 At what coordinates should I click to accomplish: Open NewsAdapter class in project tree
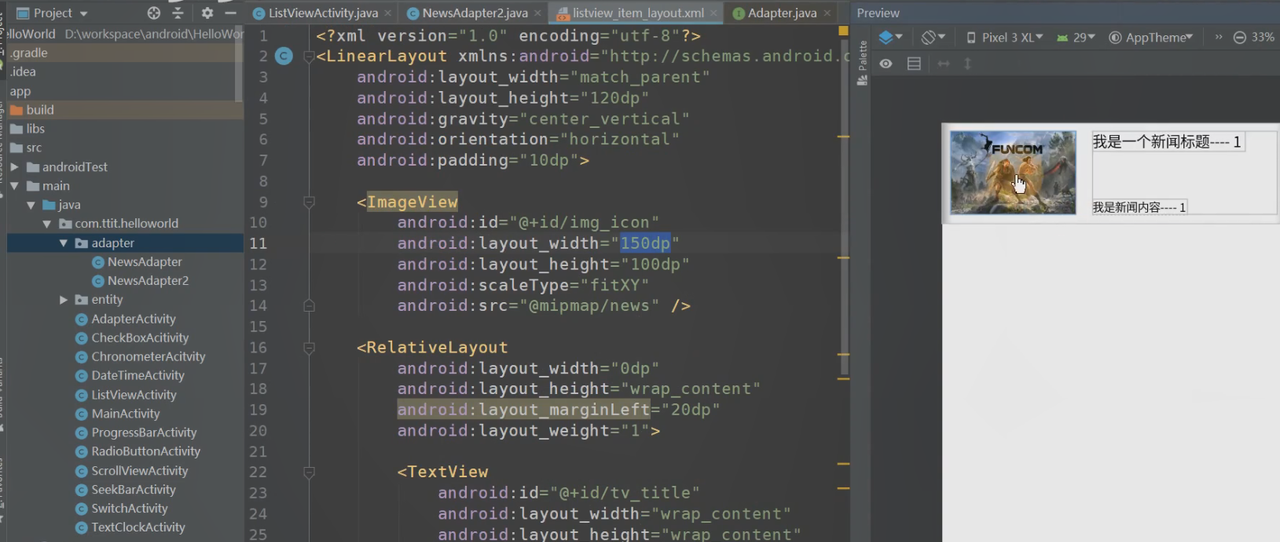[x=144, y=262]
